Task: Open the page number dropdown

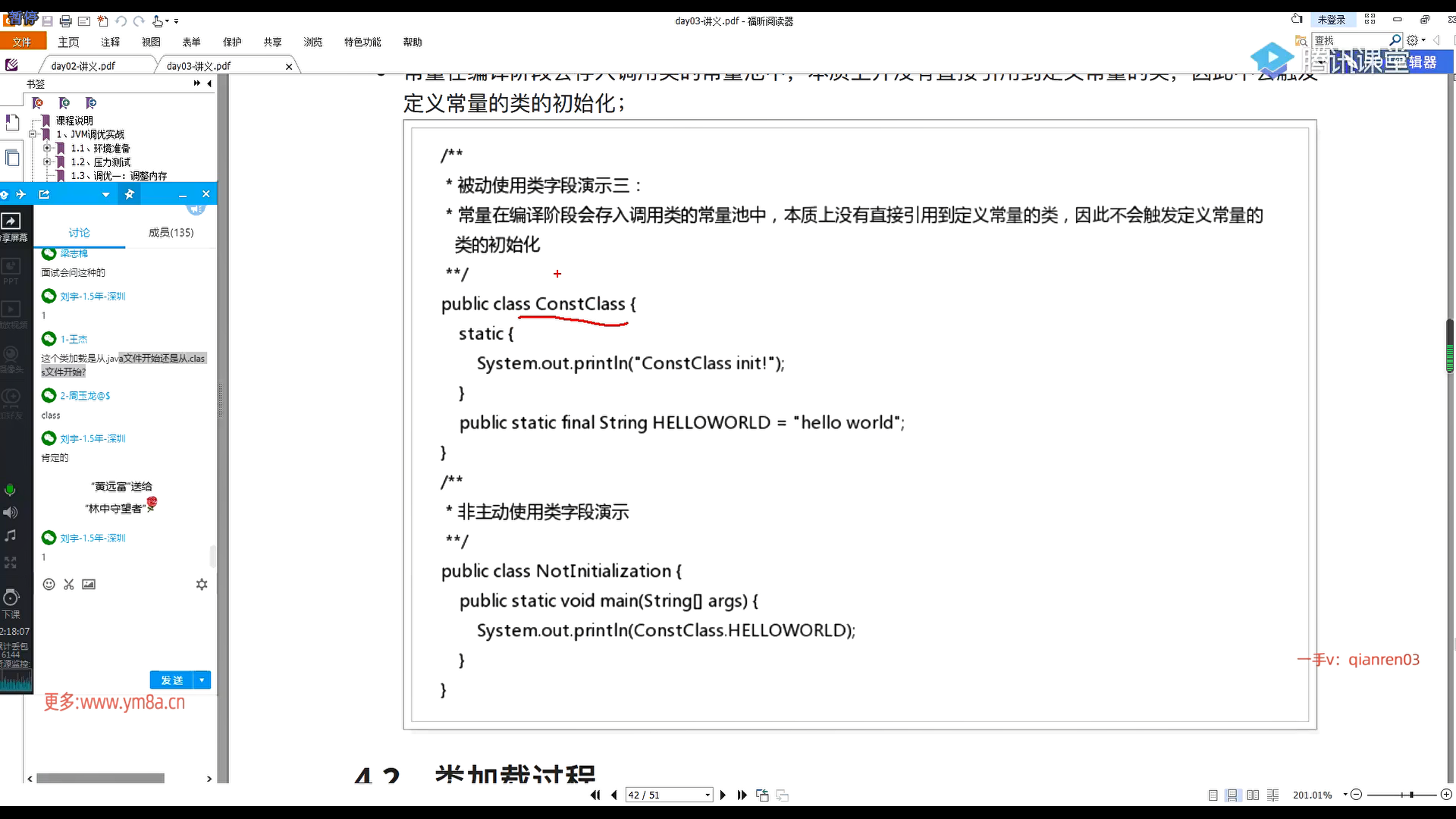Action: [708, 795]
